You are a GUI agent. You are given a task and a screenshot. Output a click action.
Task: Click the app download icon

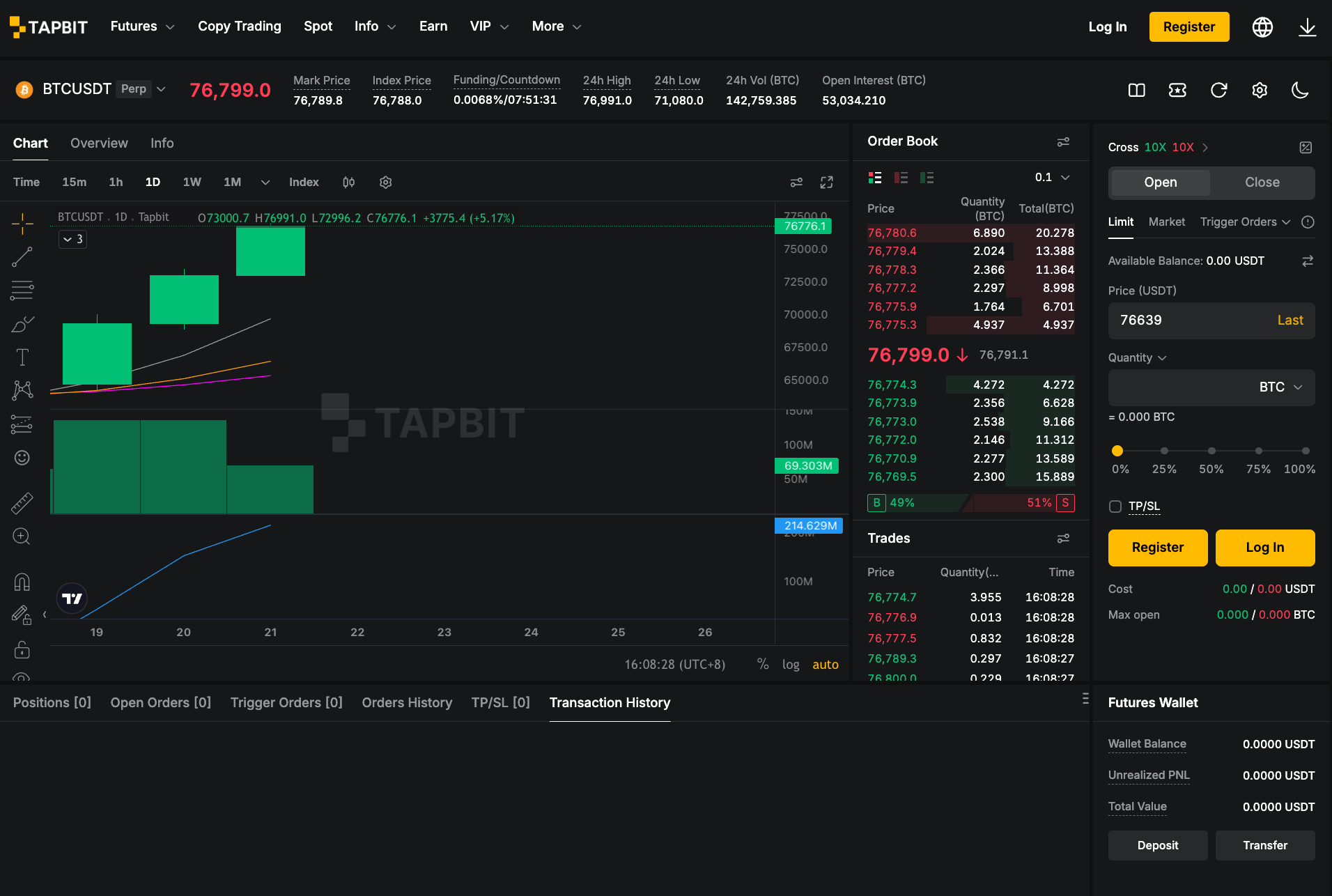1307,26
